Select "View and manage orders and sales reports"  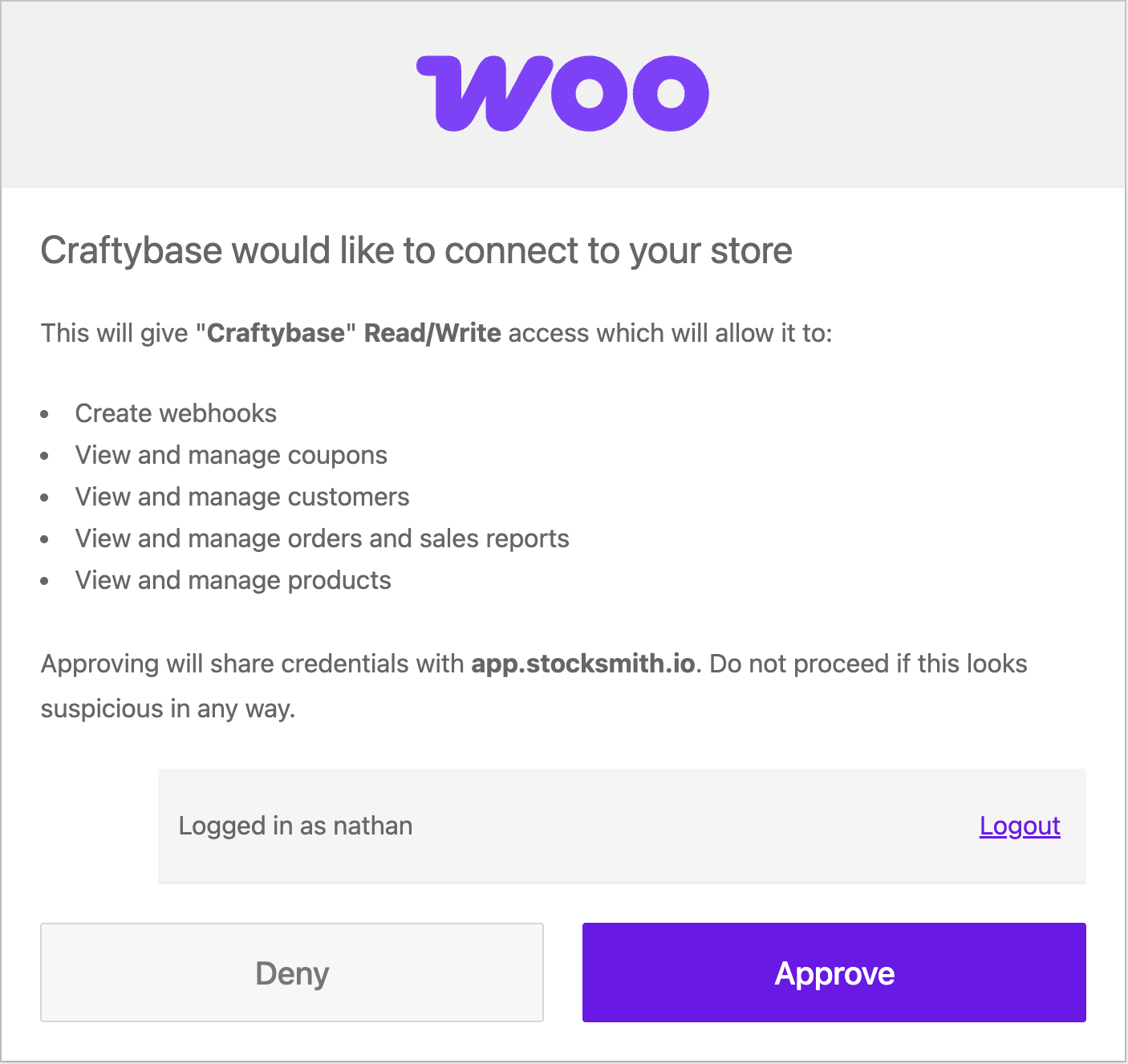[x=323, y=538]
